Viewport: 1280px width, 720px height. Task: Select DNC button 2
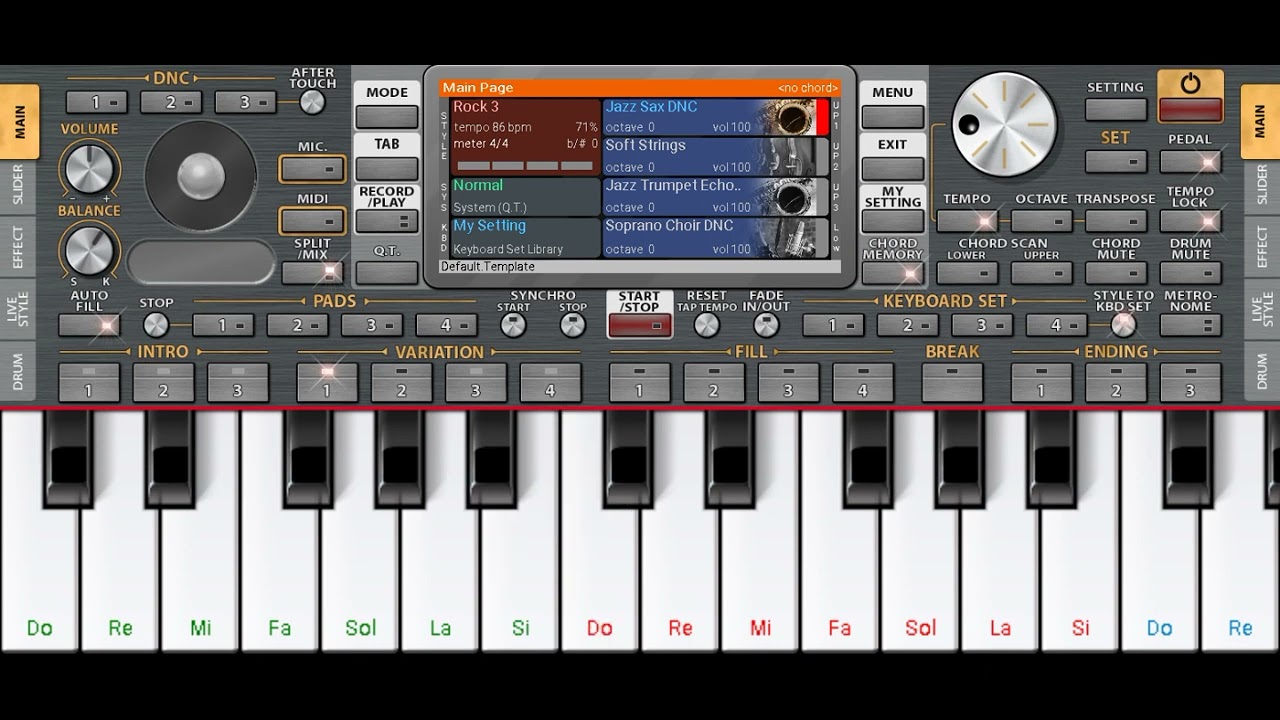(x=171, y=102)
